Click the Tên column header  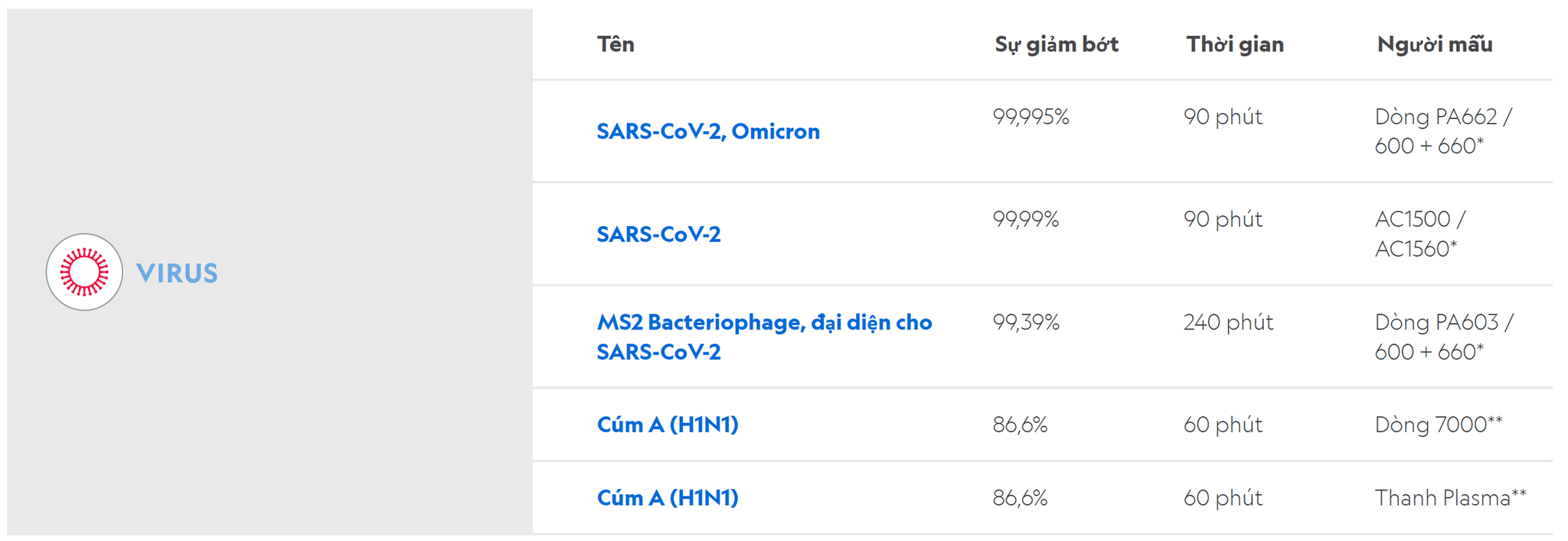pyautogui.click(x=616, y=44)
